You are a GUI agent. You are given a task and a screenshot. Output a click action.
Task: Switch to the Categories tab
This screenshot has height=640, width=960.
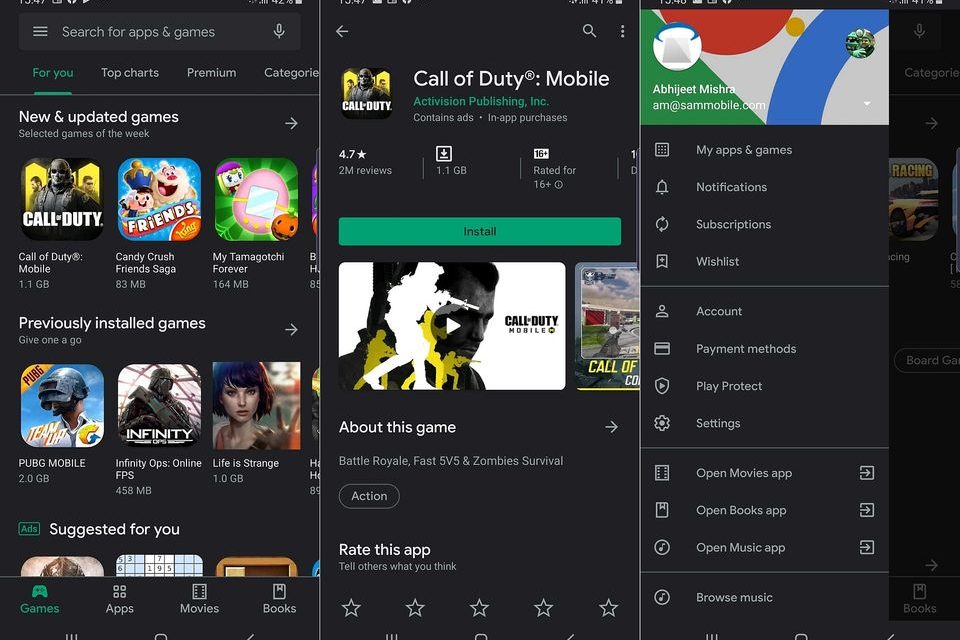coord(291,72)
